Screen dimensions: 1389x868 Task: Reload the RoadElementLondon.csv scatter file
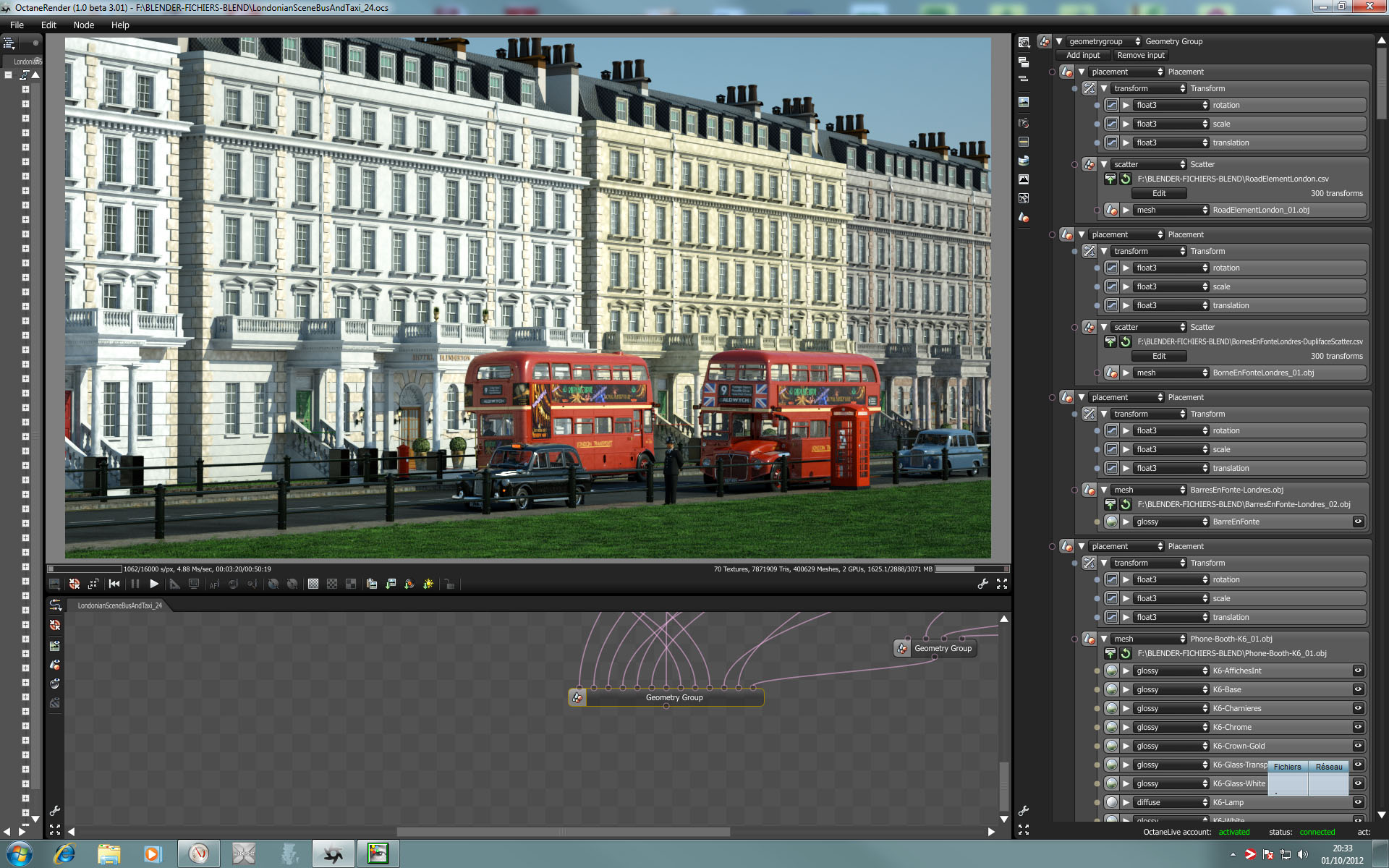pos(1126,179)
